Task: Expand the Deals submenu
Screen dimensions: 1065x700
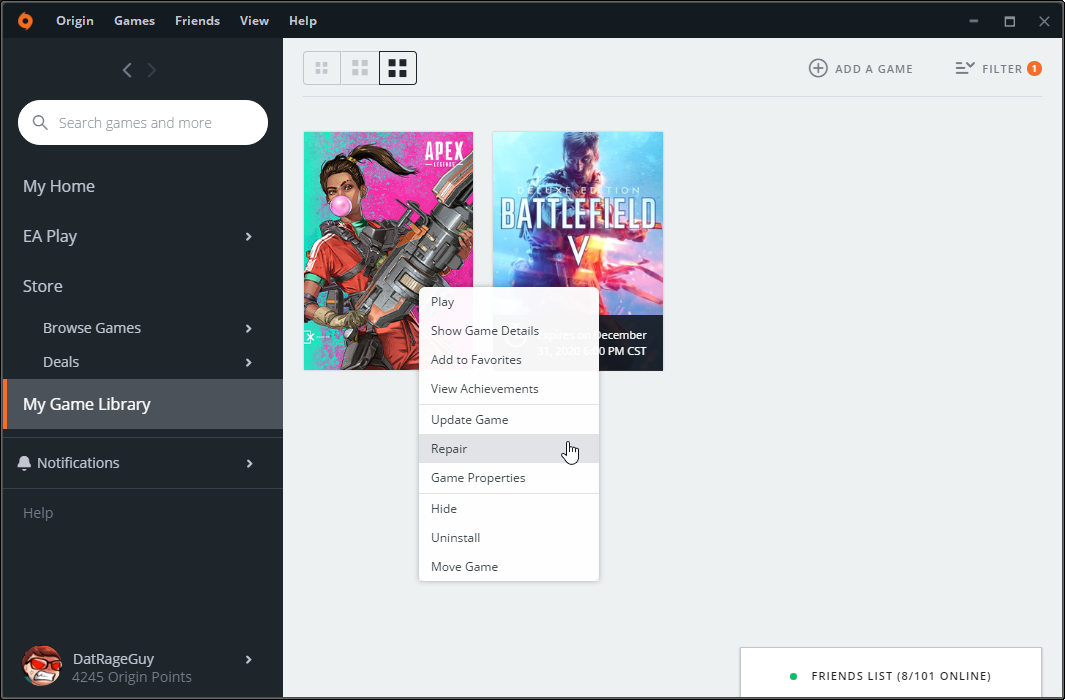Action: tap(249, 362)
